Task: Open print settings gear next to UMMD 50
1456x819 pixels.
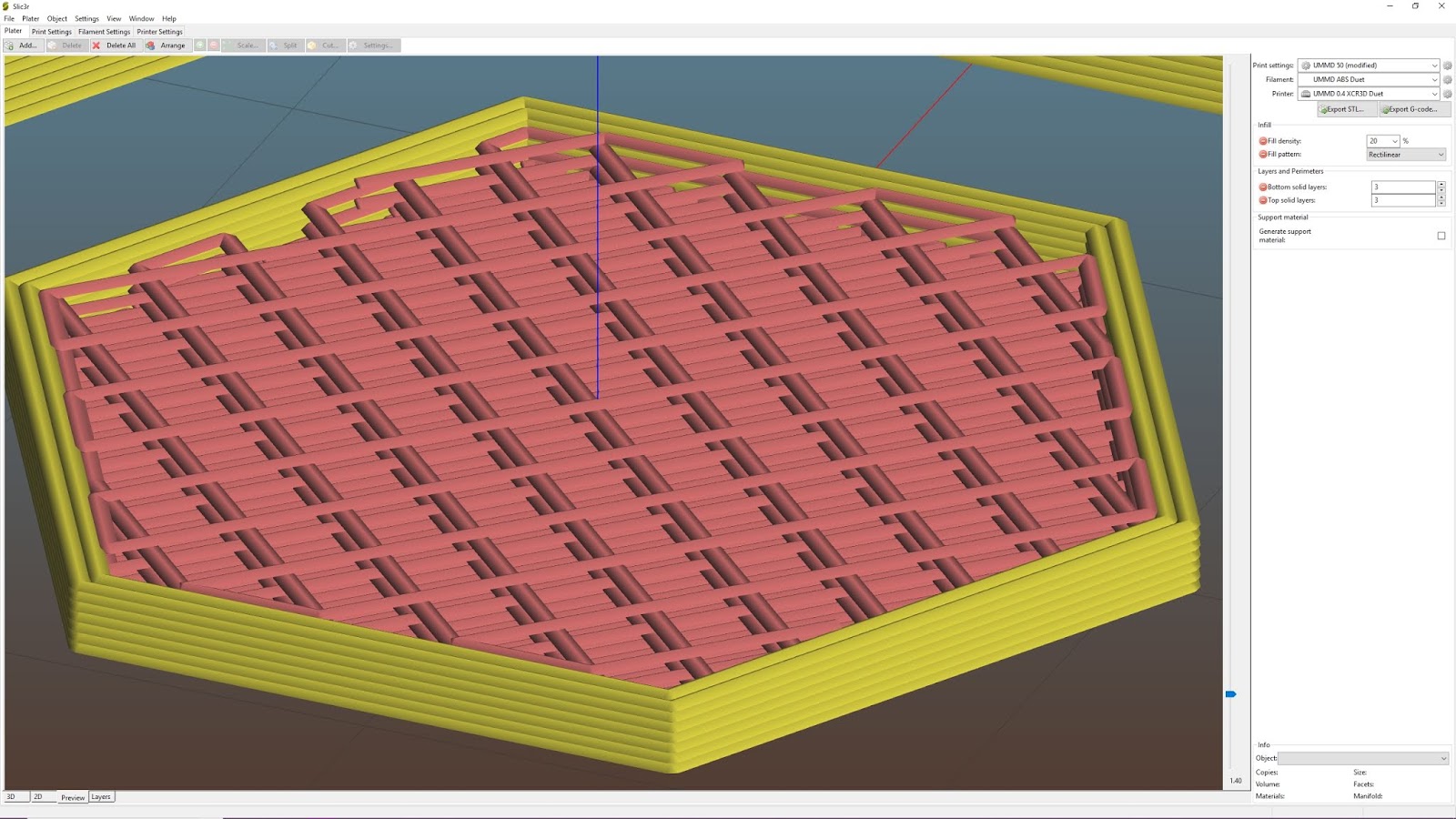Action: tap(1447, 66)
